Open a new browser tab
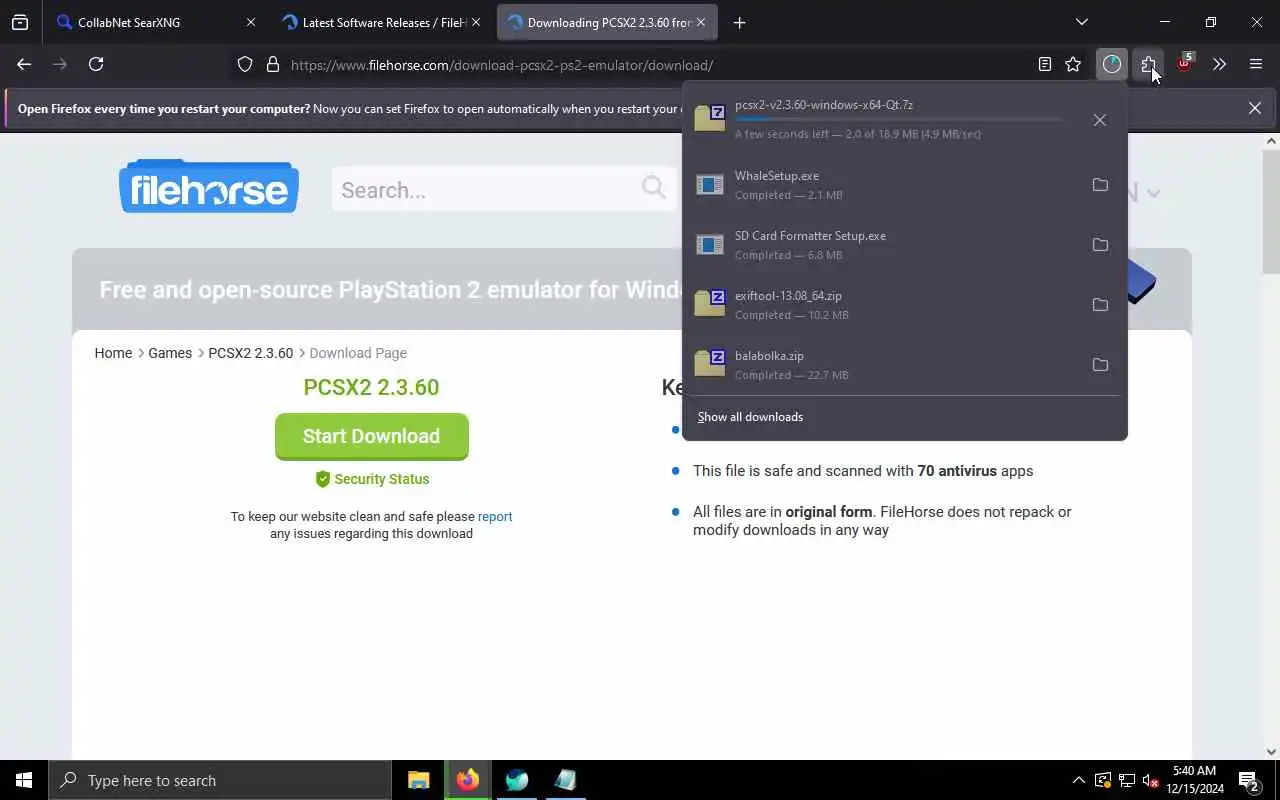1280x800 pixels. coord(739,22)
